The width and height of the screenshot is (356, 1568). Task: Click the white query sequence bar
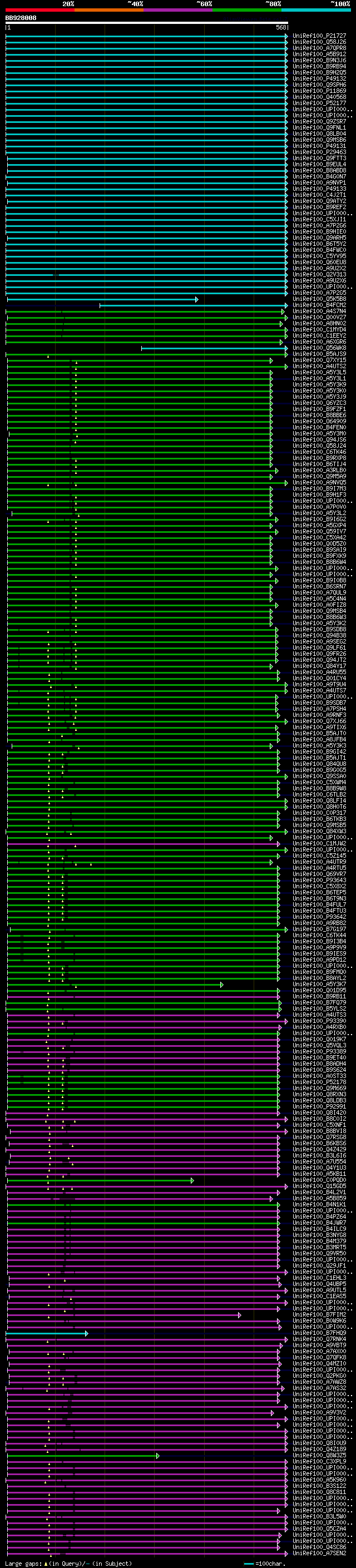point(147,23)
